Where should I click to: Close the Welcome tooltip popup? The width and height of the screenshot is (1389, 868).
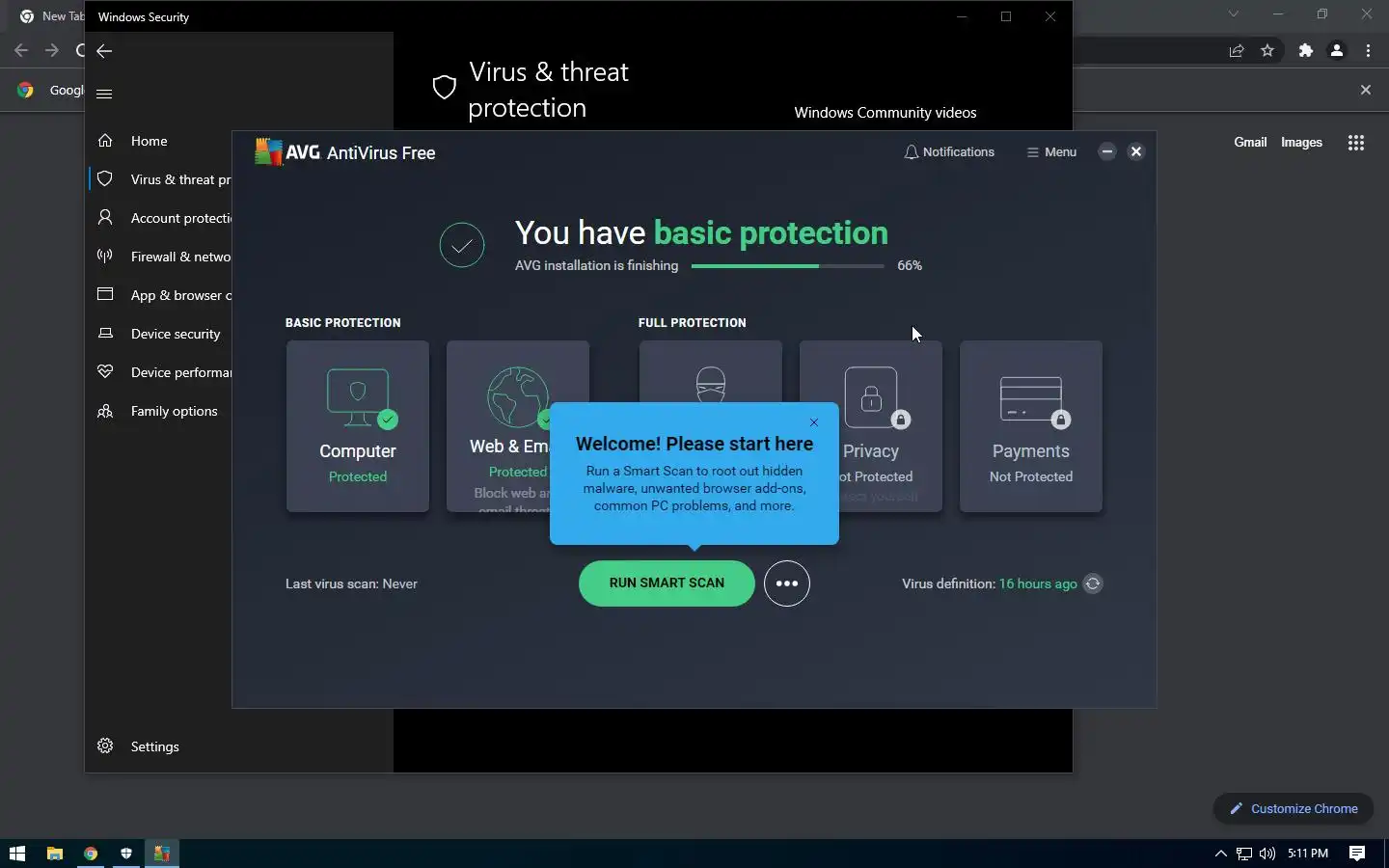point(814,422)
